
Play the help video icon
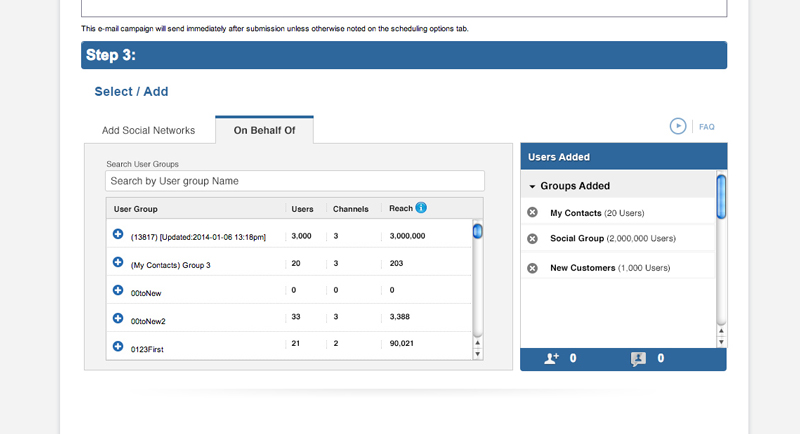(x=678, y=126)
